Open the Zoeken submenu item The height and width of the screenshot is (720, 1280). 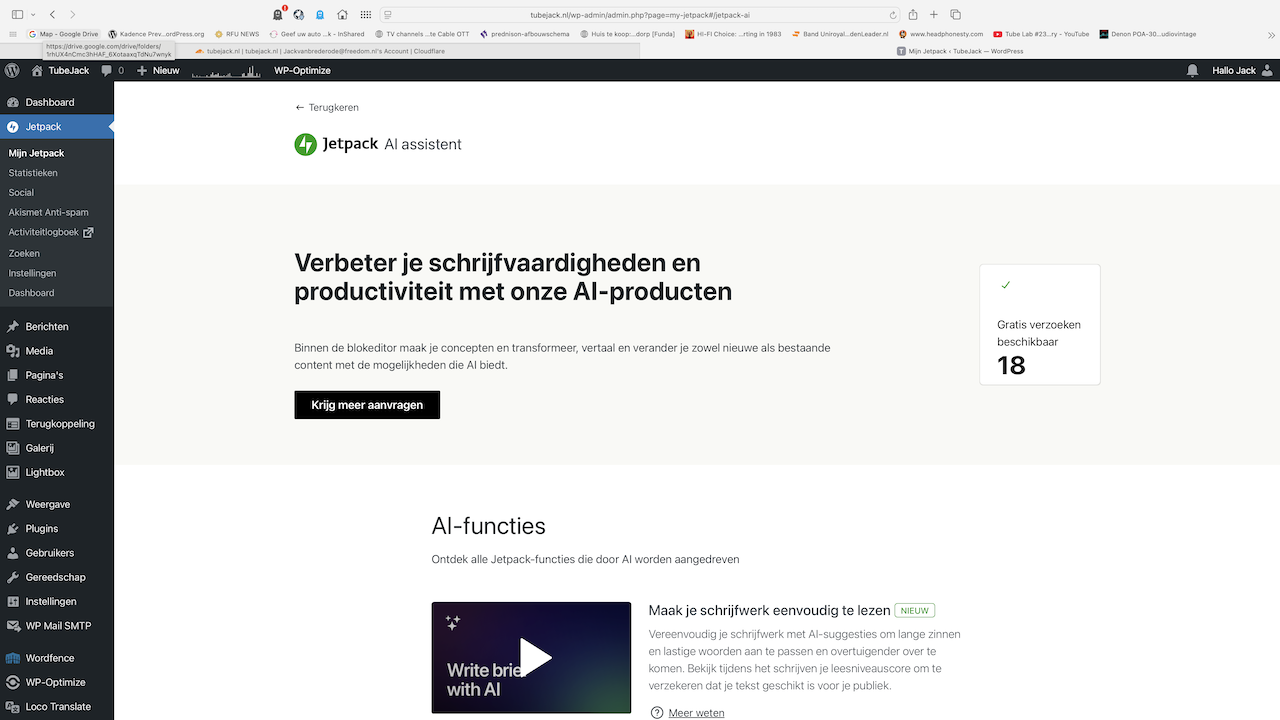click(24, 253)
